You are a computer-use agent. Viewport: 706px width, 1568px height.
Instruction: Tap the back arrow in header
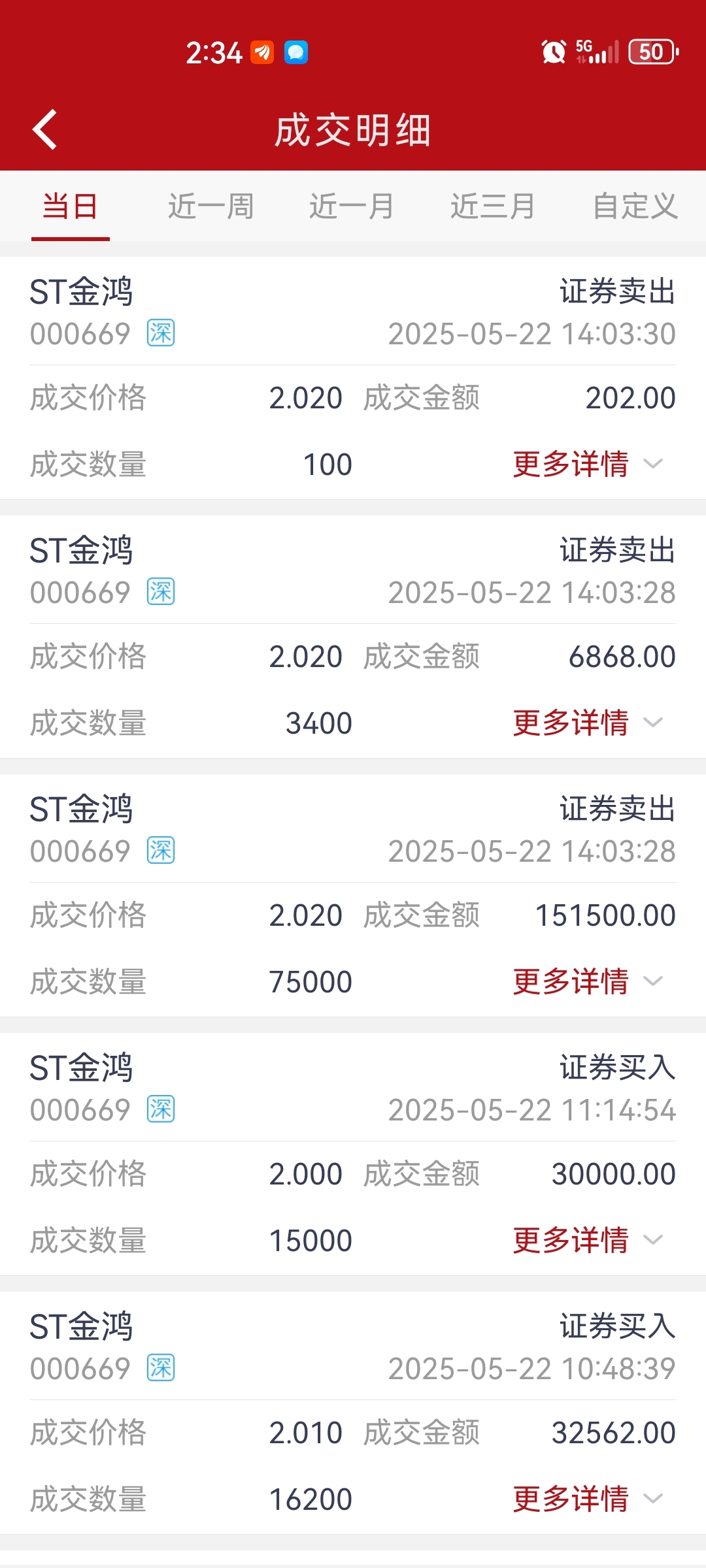45,129
